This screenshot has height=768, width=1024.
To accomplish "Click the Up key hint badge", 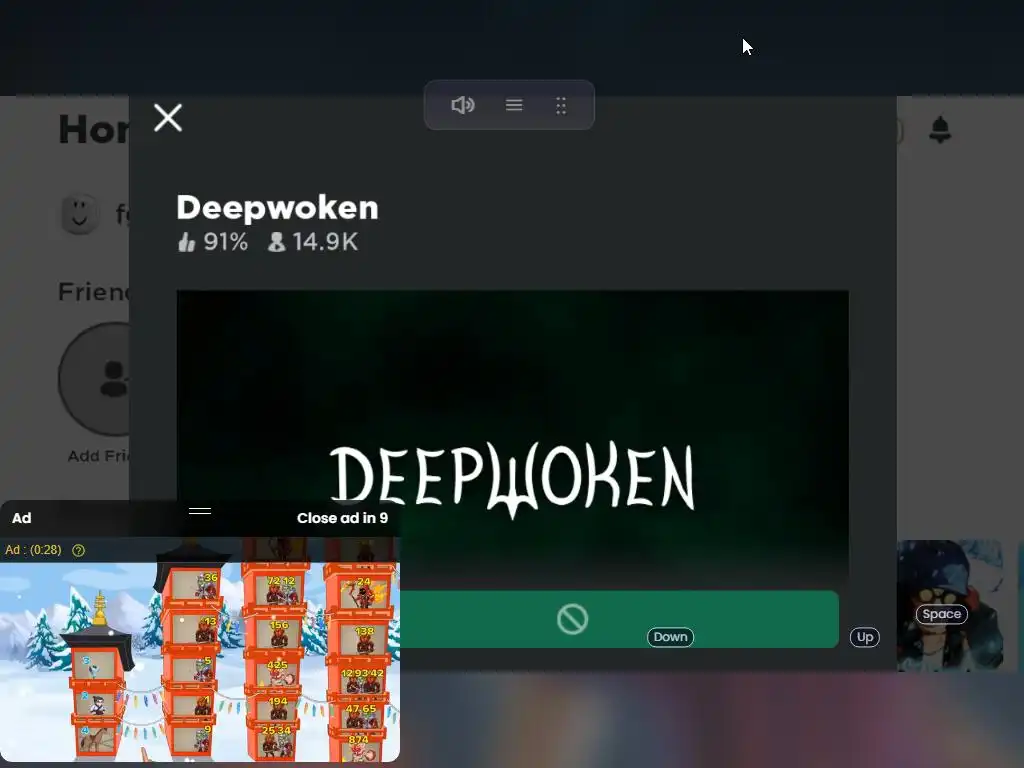I will point(865,637).
